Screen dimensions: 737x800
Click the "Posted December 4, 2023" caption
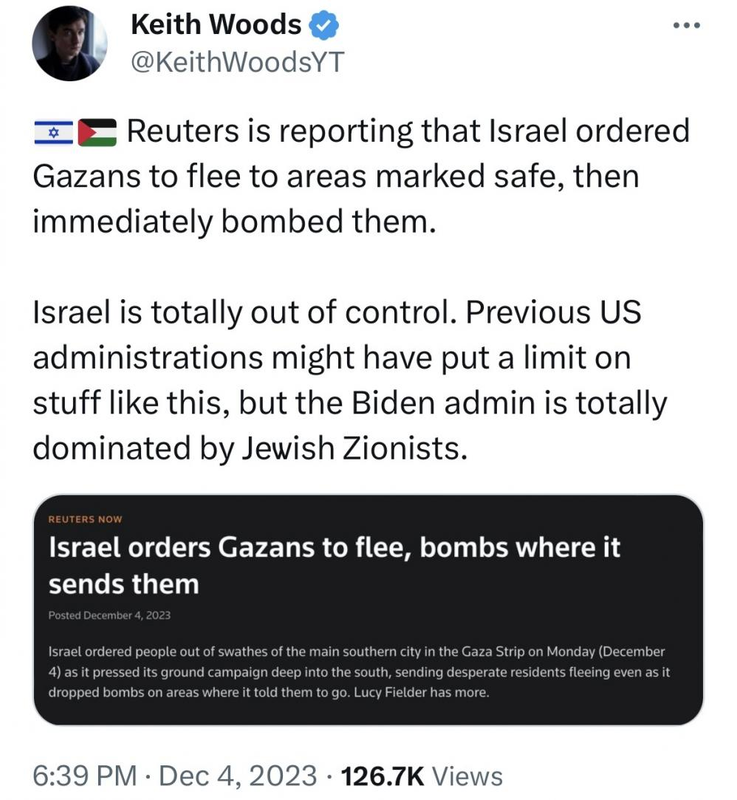pyautogui.click(x=110, y=615)
